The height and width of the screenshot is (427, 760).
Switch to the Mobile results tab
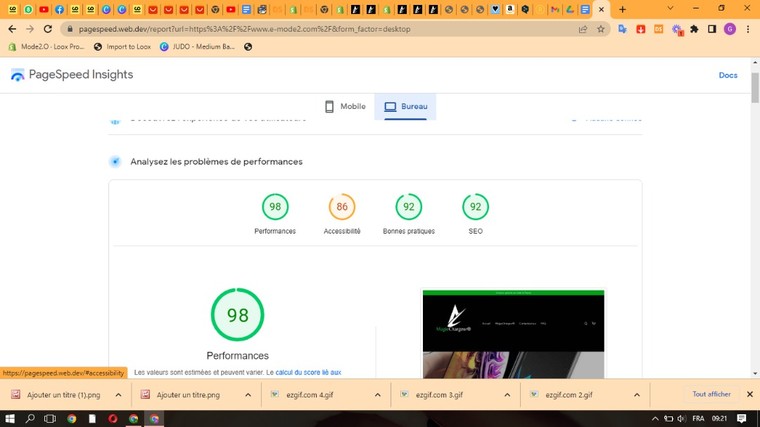(x=345, y=107)
